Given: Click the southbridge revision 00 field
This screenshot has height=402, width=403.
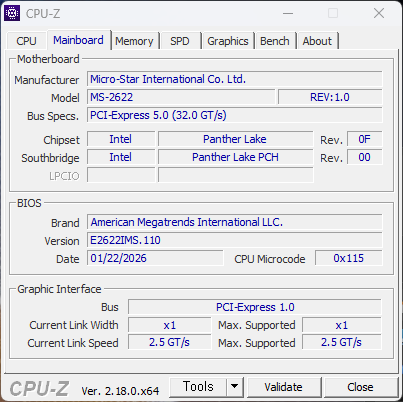Looking at the screenshot, I should click(365, 157).
